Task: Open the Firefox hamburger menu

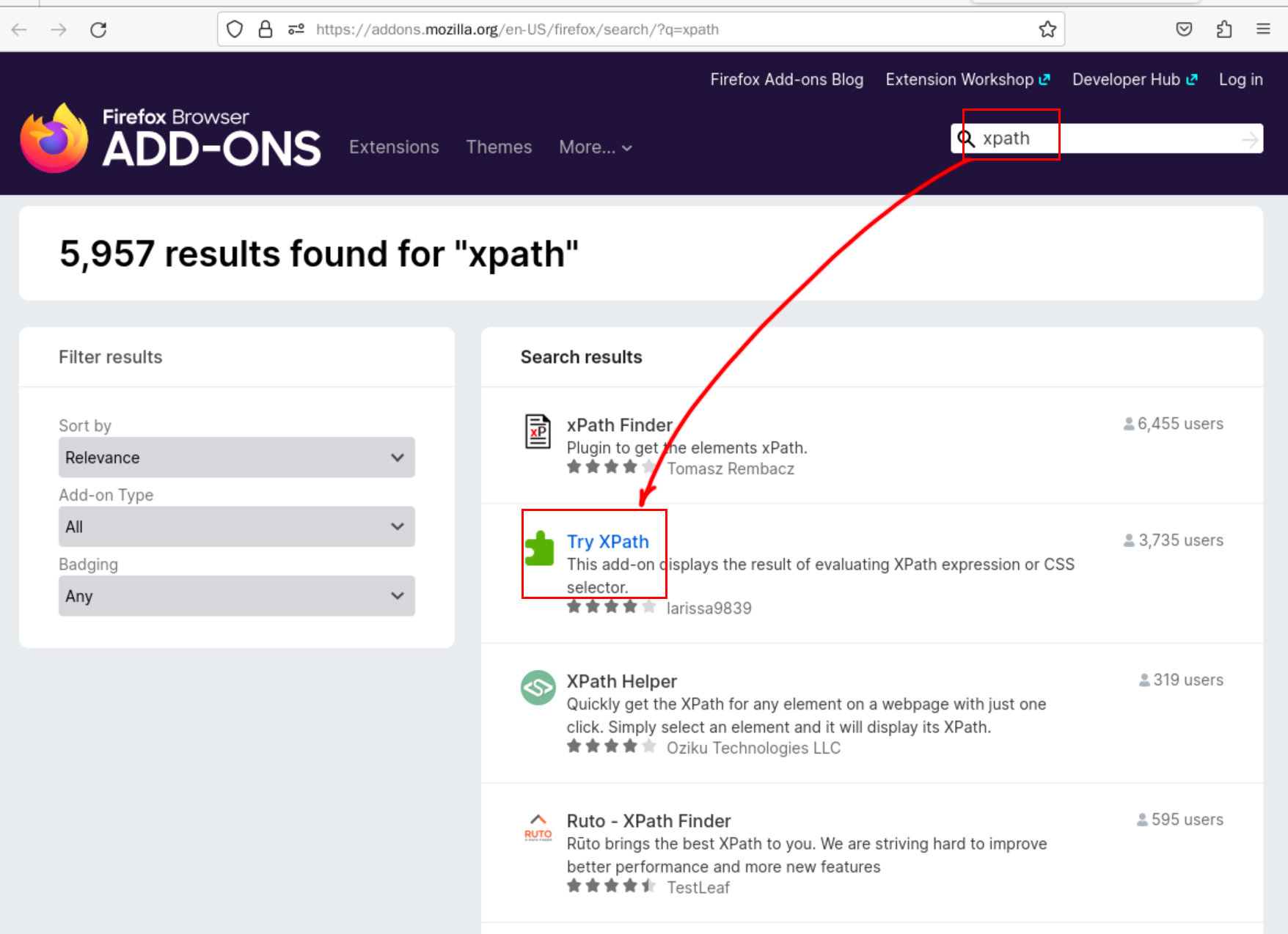Action: point(1263,29)
